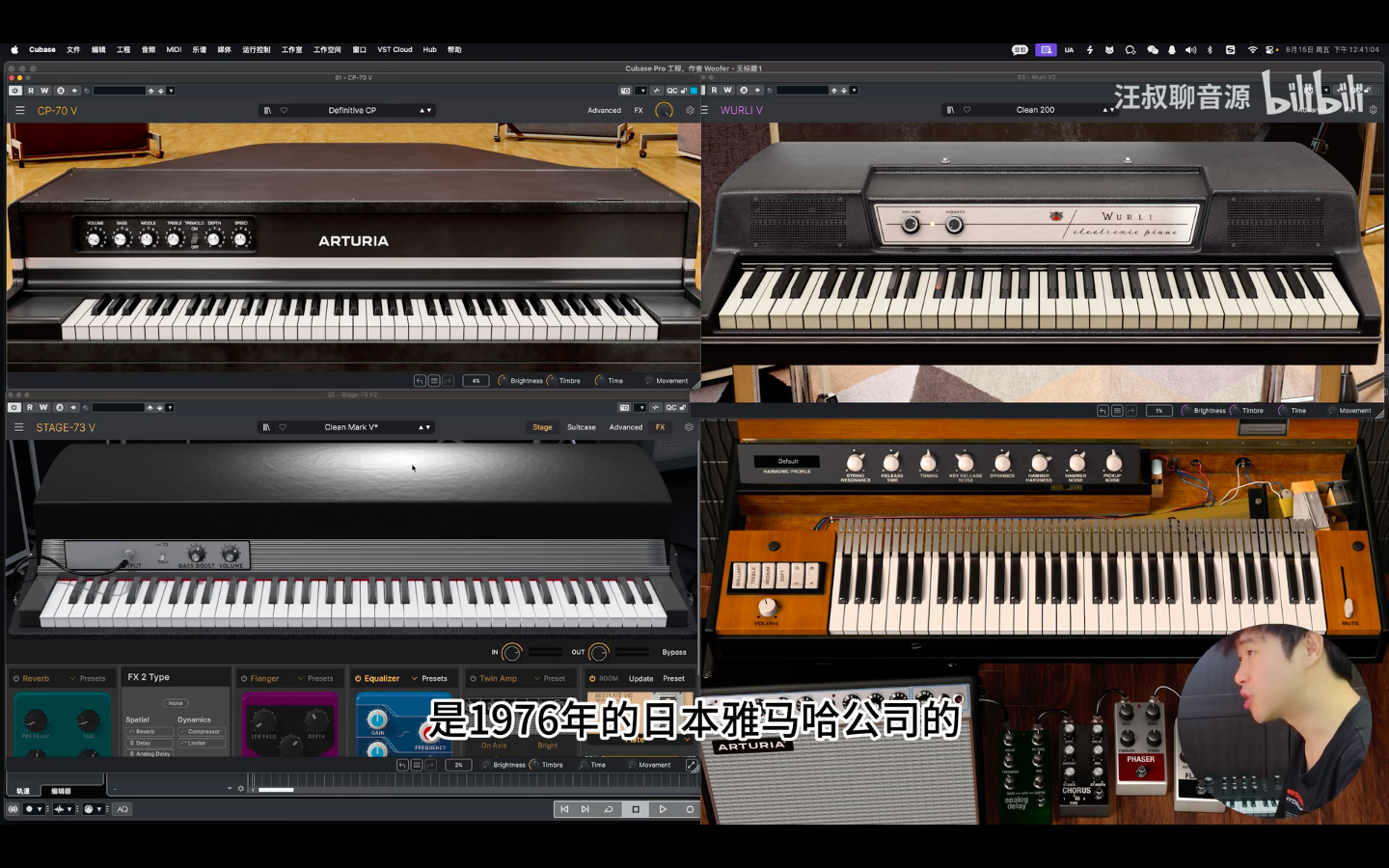Start playback in the Cubase transport
The image size is (1389, 868).
click(x=663, y=809)
